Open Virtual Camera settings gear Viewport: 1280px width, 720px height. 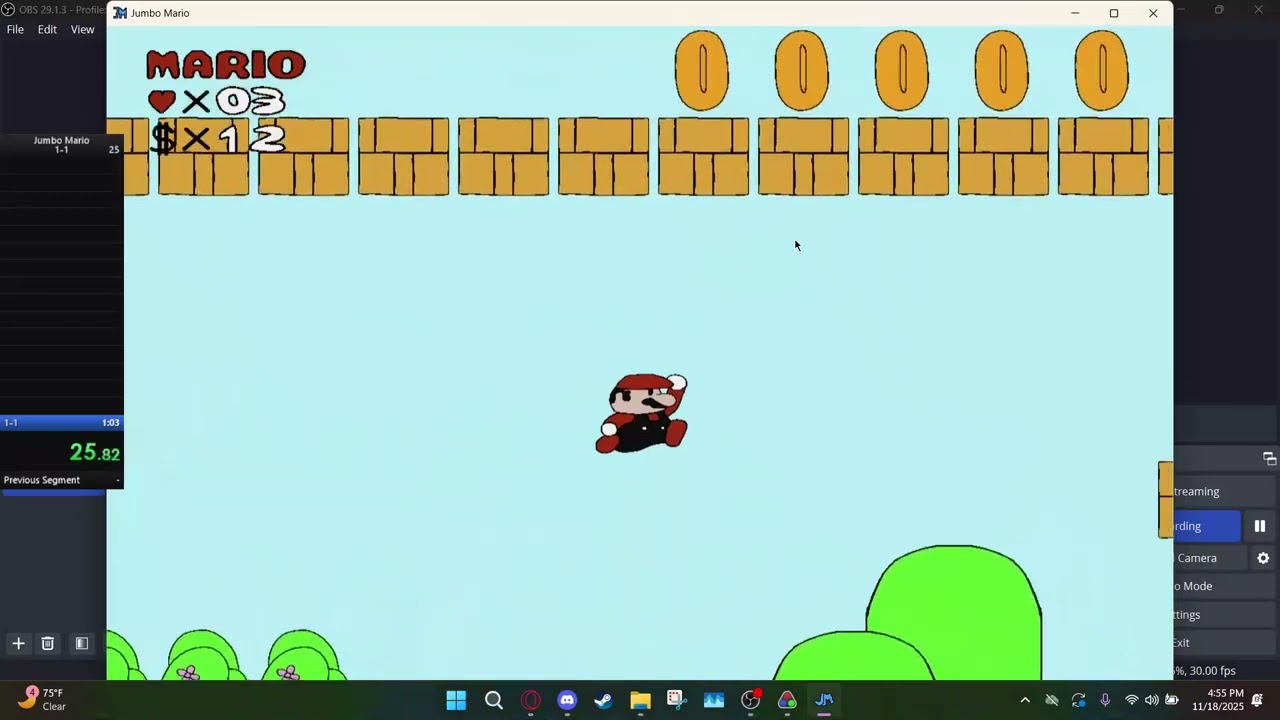tap(1263, 558)
